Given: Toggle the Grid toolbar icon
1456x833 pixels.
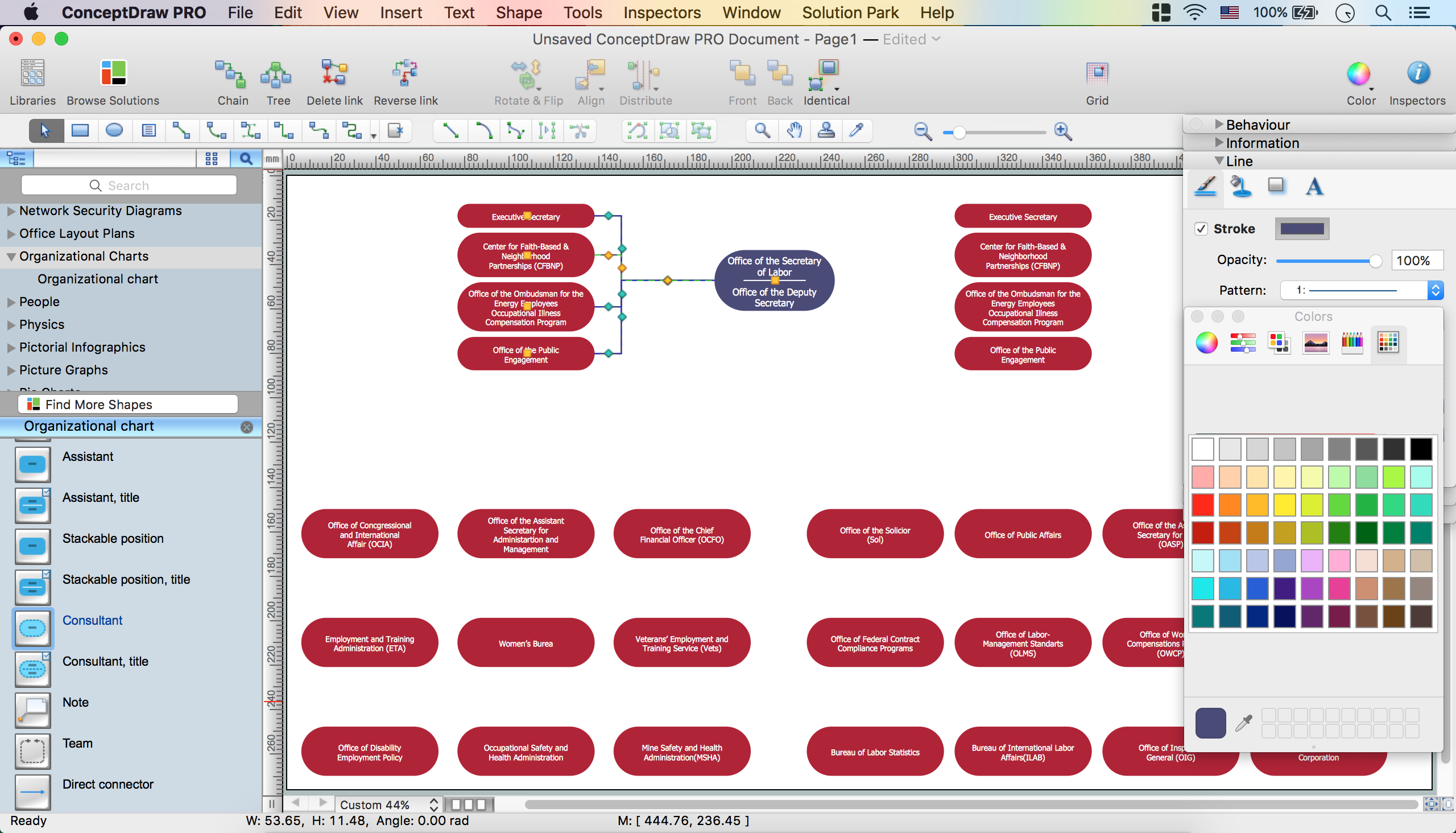Looking at the screenshot, I should point(1097,74).
